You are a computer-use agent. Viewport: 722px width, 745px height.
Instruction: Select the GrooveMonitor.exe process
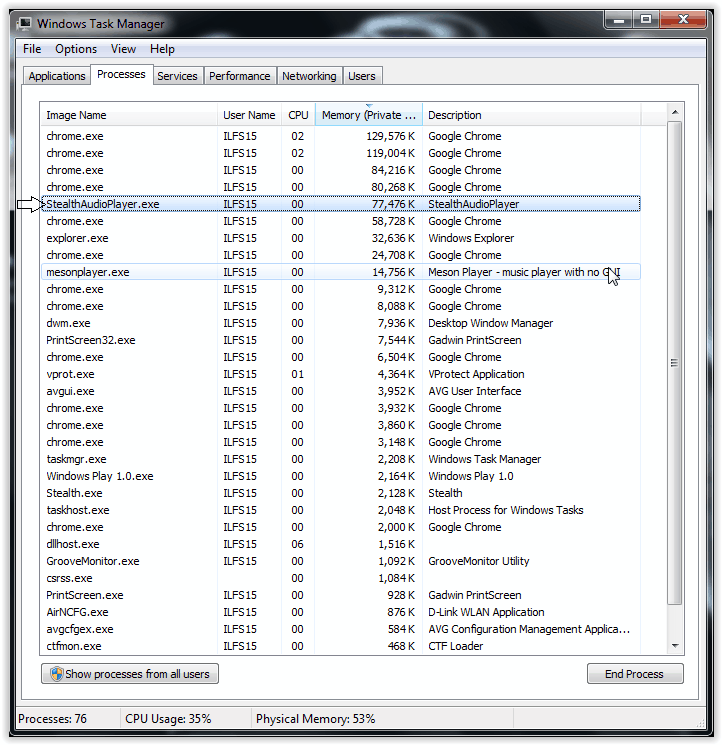coord(341,561)
